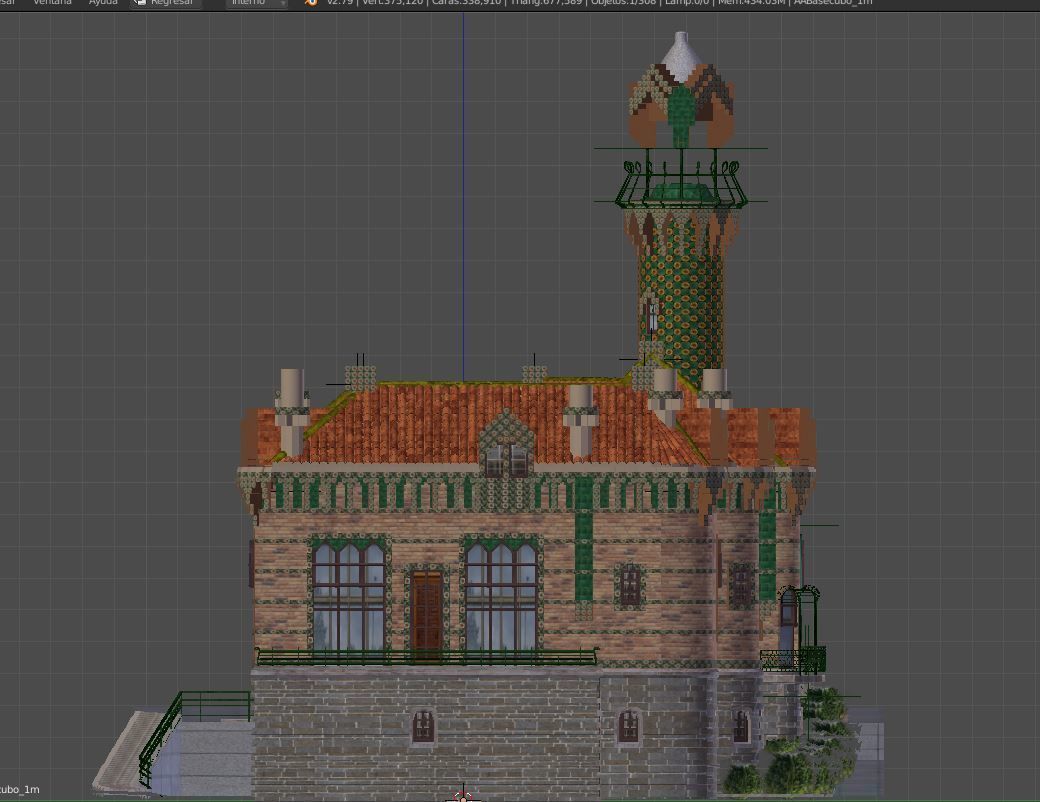Click the 3D cursor at viewport bottom

tap(462, 795)
